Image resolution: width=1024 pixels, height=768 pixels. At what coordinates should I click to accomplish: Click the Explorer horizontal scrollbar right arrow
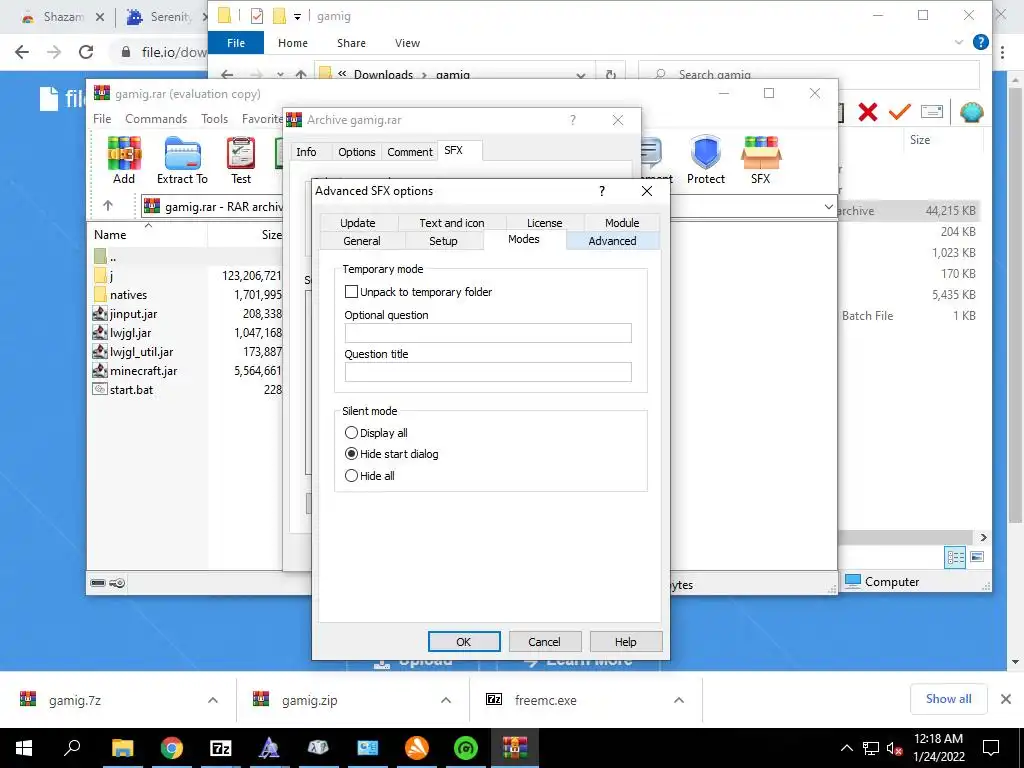point(984,537)
